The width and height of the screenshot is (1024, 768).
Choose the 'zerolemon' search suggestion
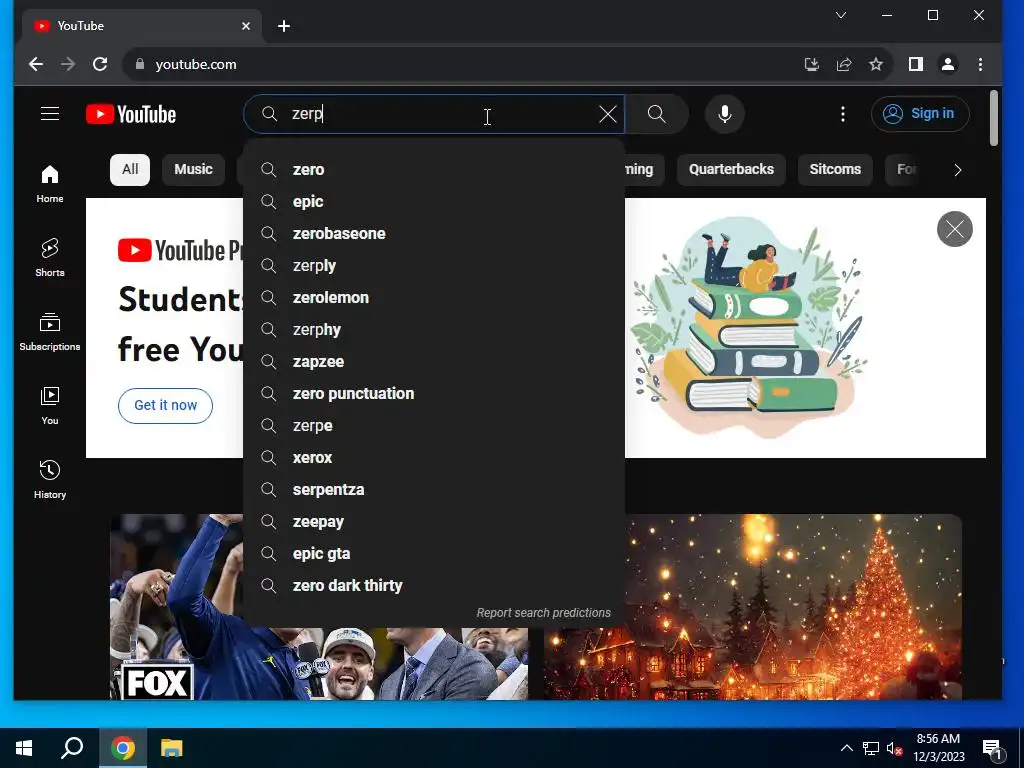434,298
